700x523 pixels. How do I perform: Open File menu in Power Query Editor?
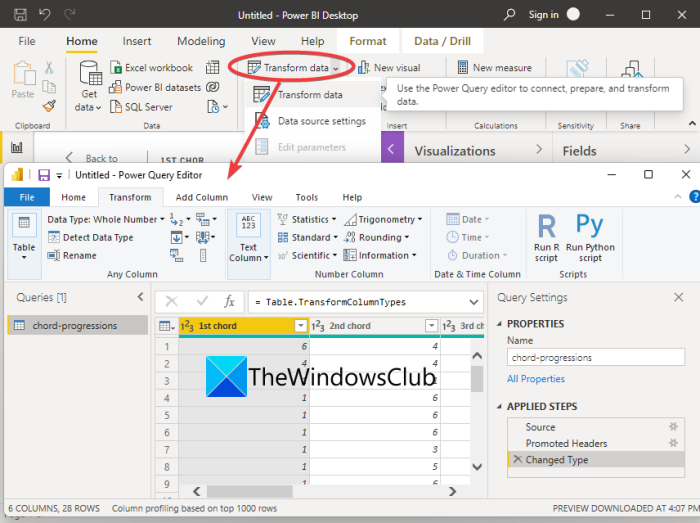[27, 197]
